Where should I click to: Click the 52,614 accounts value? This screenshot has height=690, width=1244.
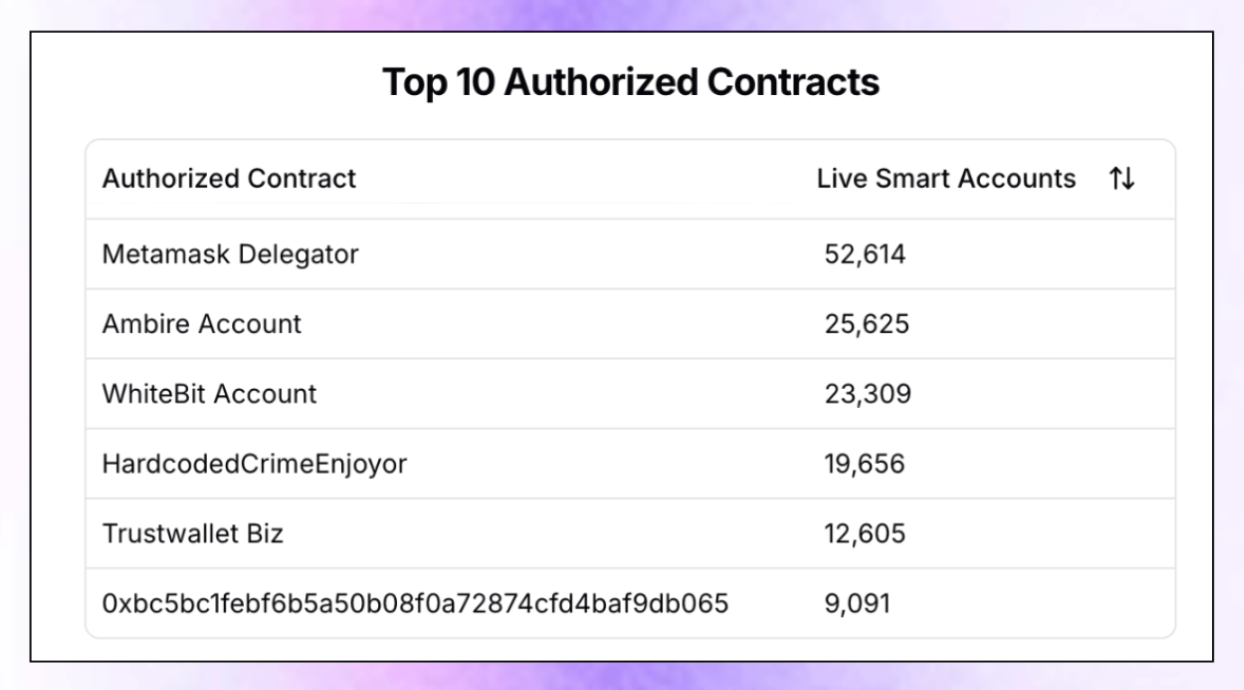coord(865,254)
